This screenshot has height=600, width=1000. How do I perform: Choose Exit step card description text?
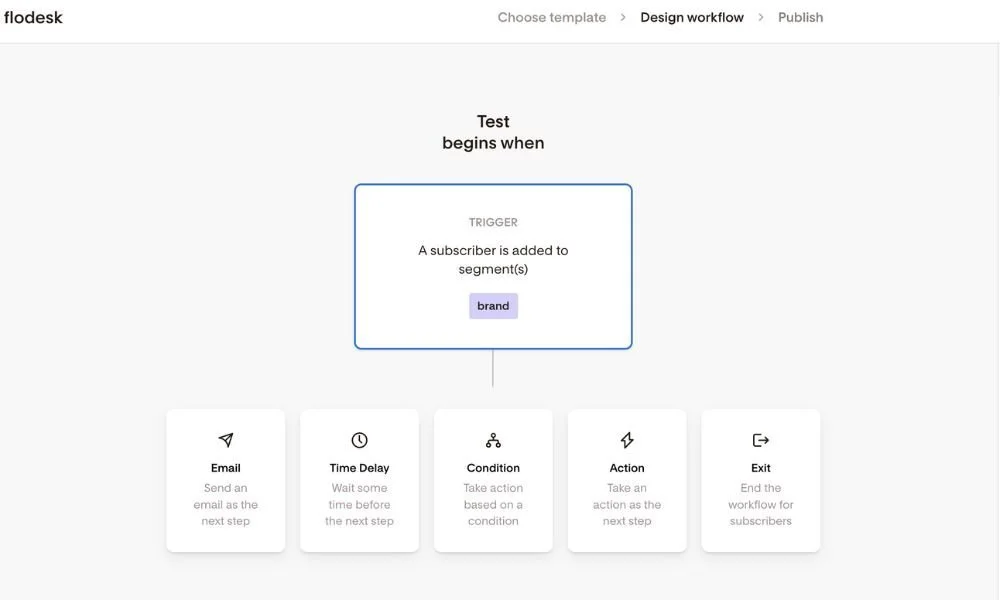(761, 504)
